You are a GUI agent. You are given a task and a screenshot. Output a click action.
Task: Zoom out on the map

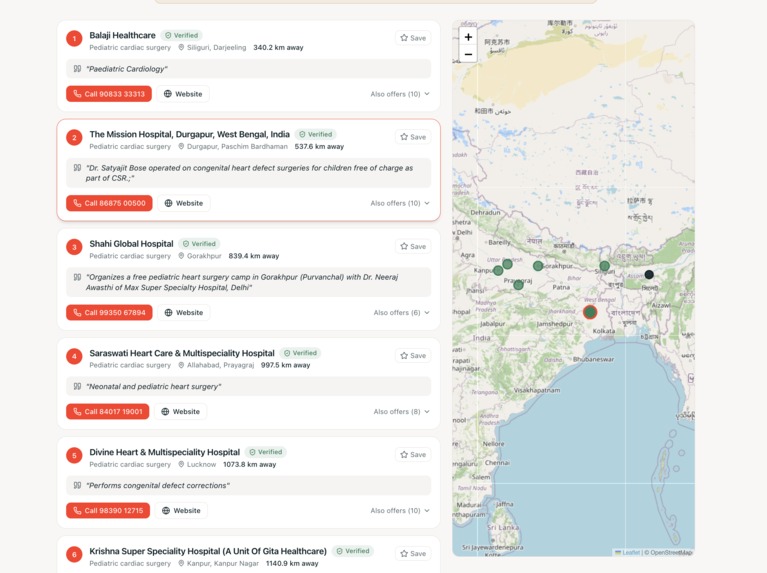pos(468,54)
